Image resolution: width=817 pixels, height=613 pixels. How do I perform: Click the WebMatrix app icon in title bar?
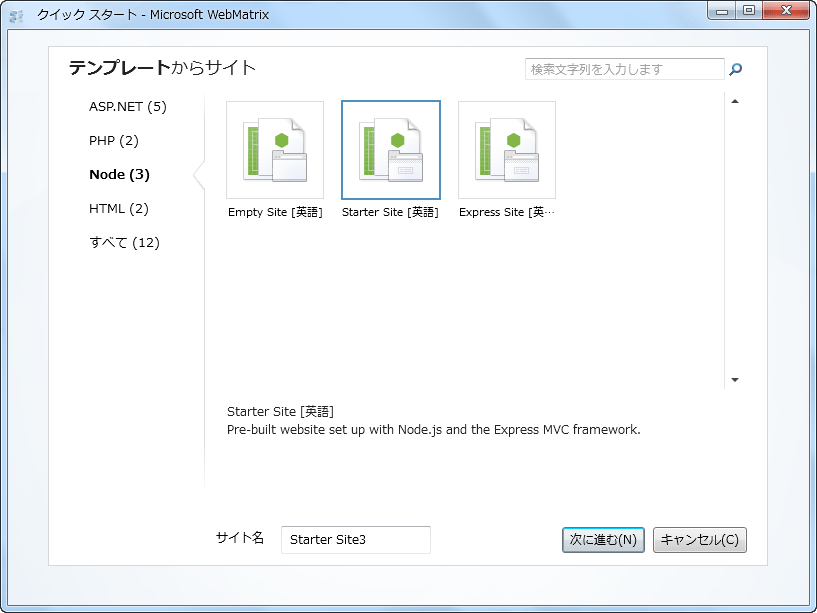17,16
